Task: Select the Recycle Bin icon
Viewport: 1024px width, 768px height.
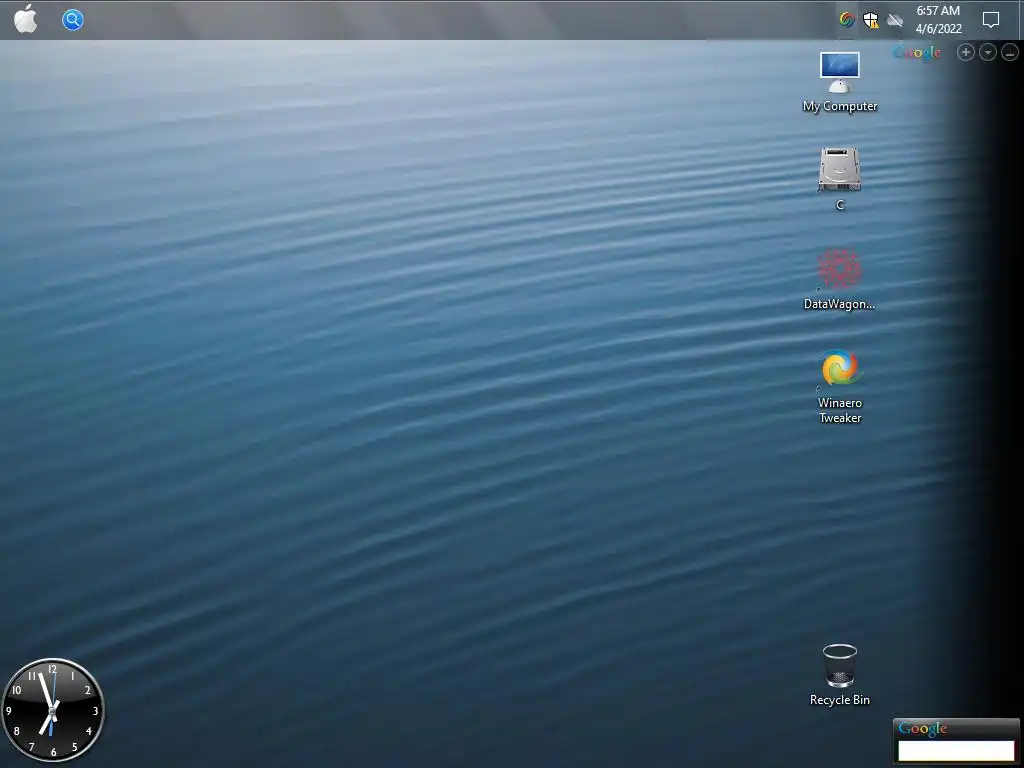Action: click(840, 675)
